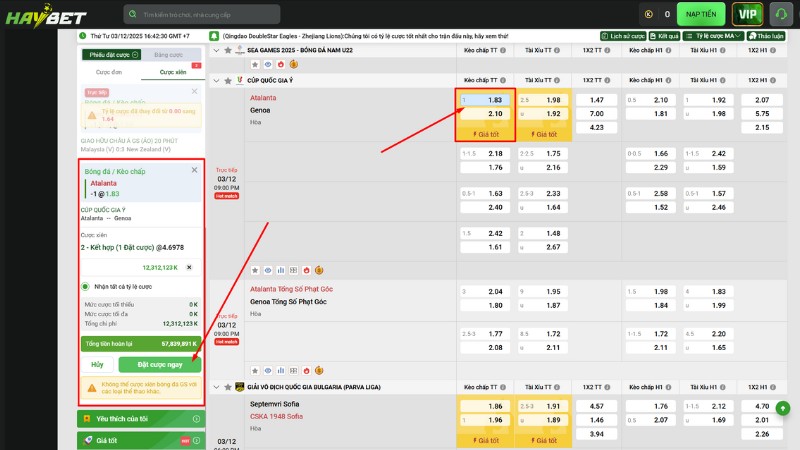The width and height of the screenshot is (800, 450).
Task: Collapse the Cúp Quốc Gia Ý league section
Action: (216, 79)
